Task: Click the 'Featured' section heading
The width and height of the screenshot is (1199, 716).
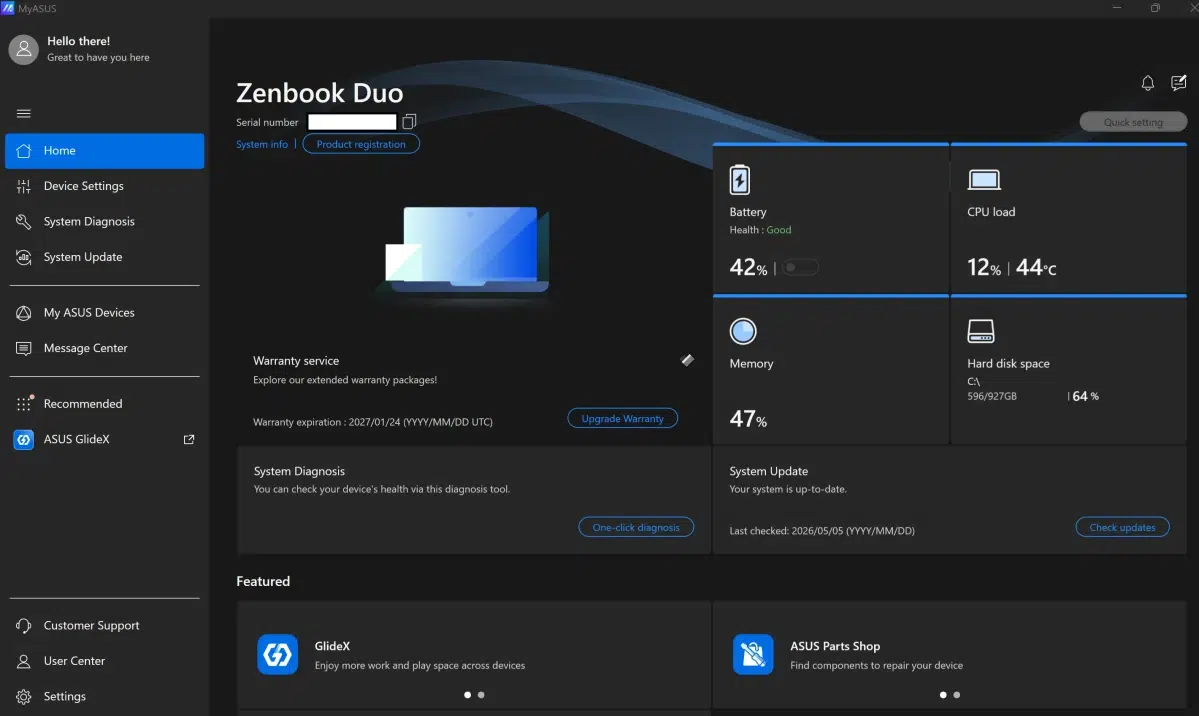Action: [263, 581]
